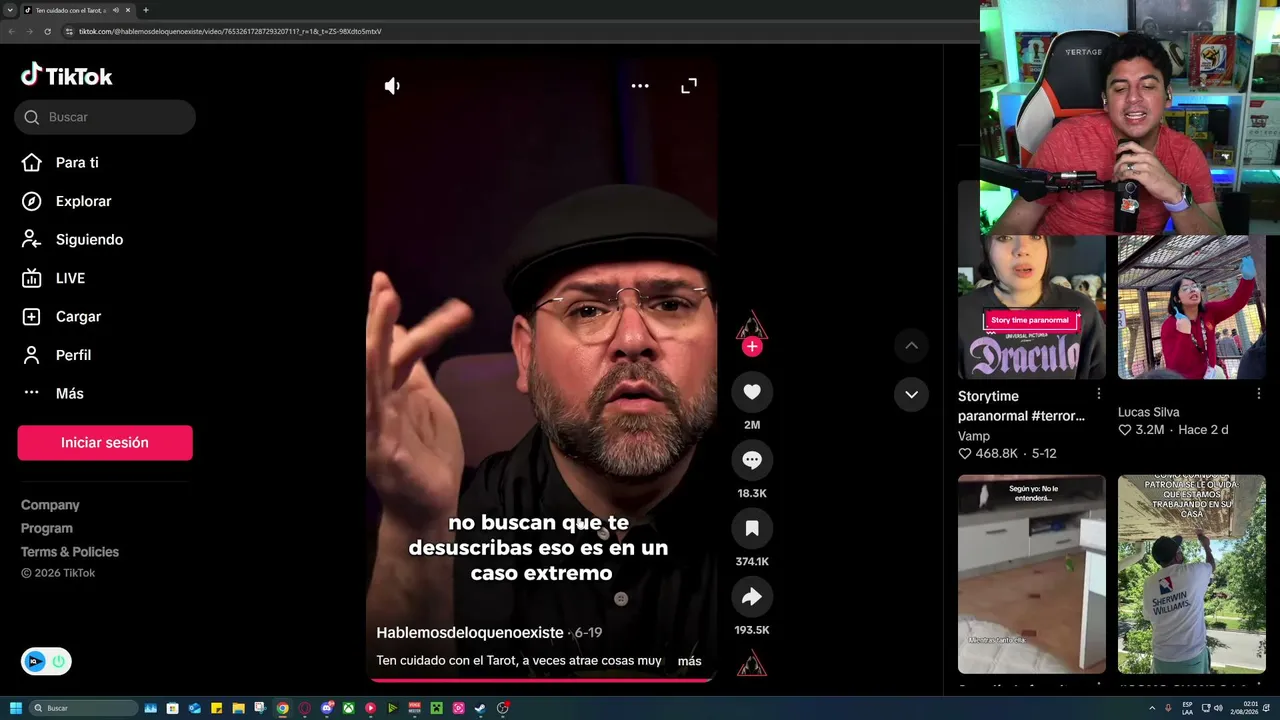The width and height of the screenshot is (1280, 720).
Task: Open the video more options menu
Action: pos(640,86)
